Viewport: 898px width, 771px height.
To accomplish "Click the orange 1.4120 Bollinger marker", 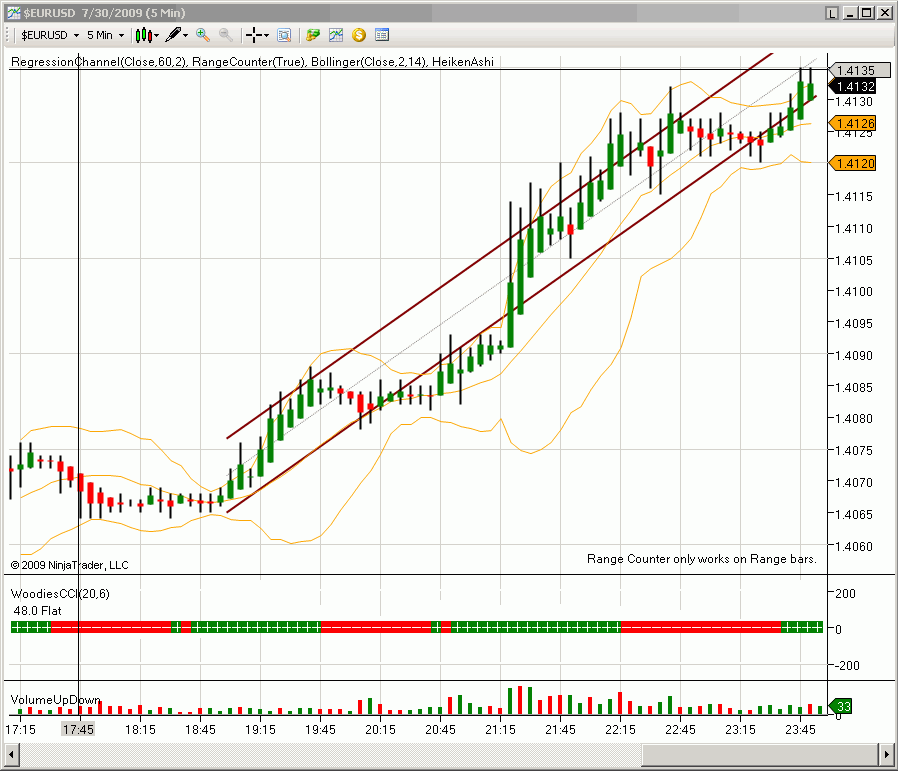I will tap(853, 164).
